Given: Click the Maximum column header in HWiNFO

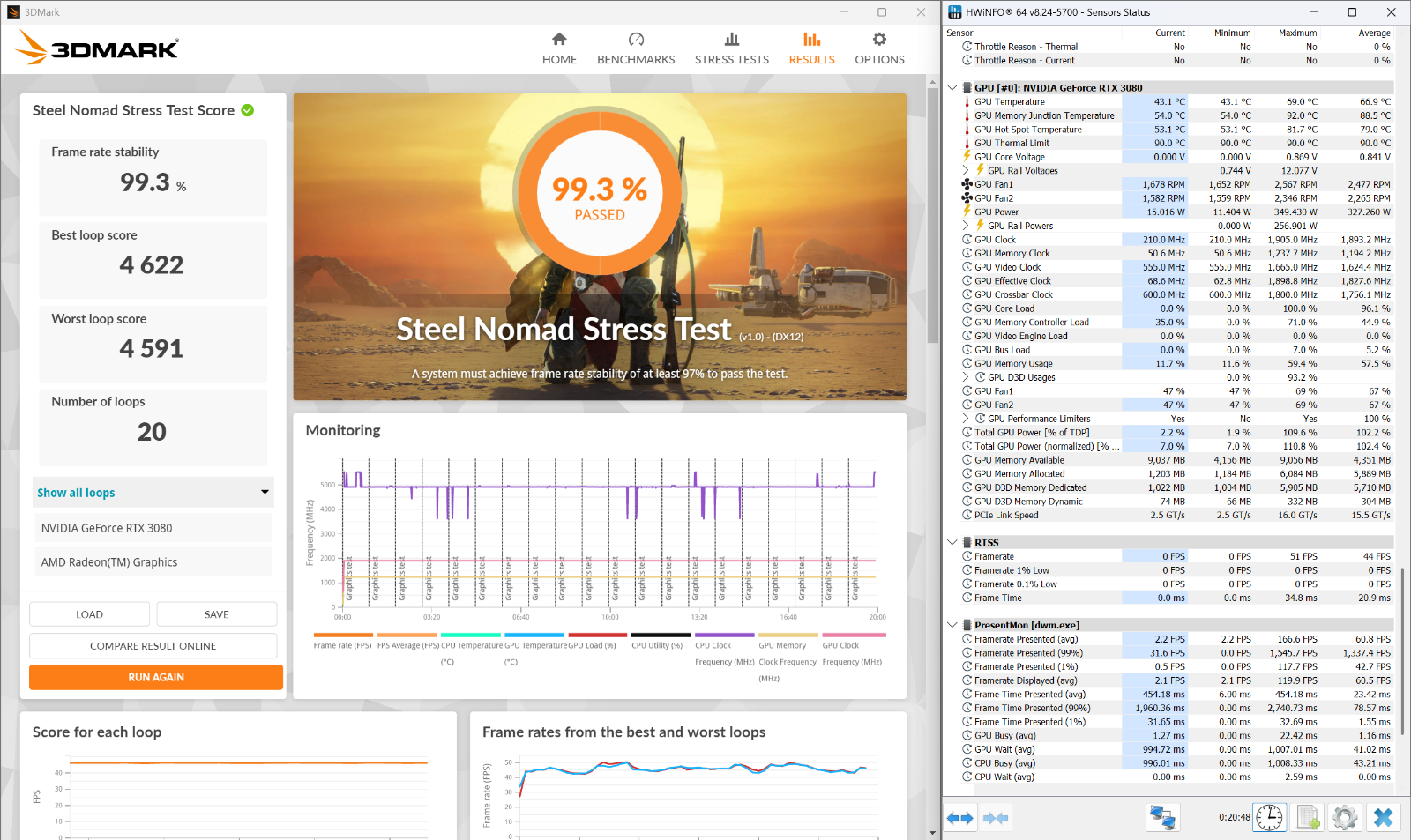Looking at the screenshot, I should 1297,33.
